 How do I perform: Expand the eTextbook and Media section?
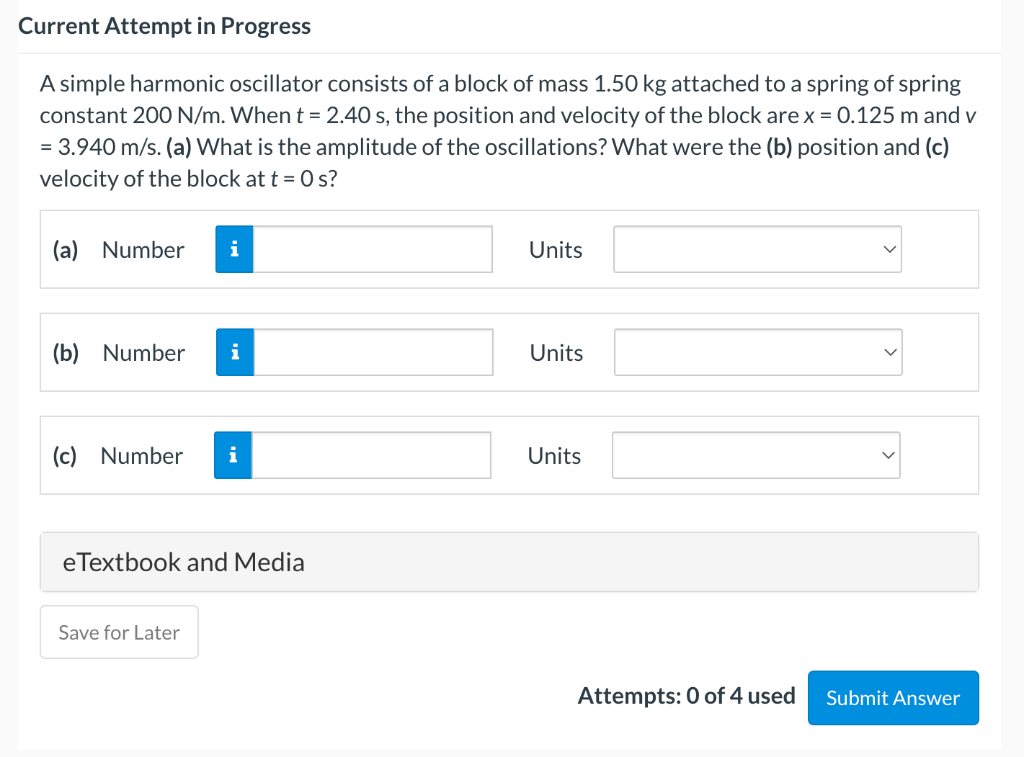(x=508, y=562)
